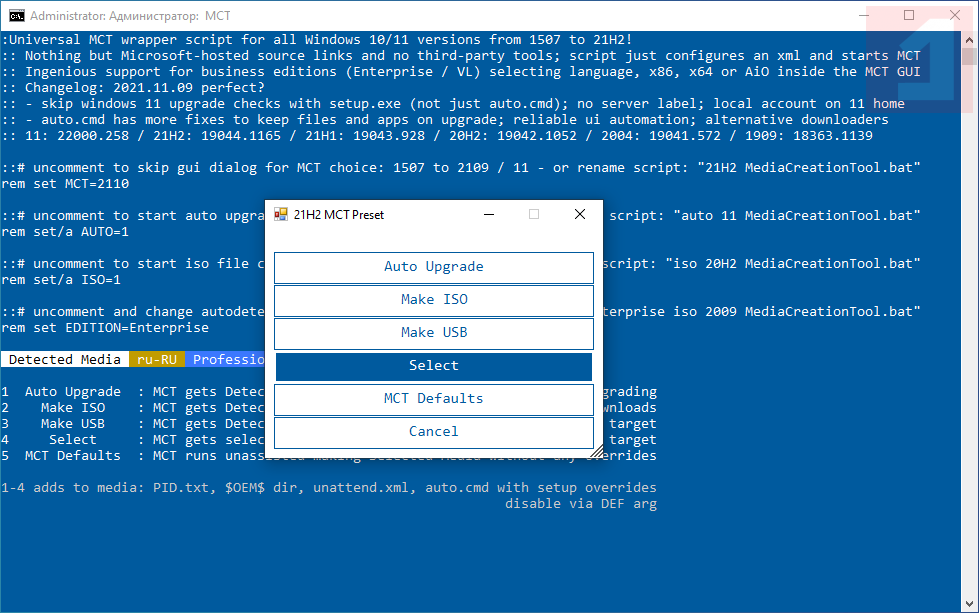This screenshot has height=613, width=979.
Task: Close the Administrator console window
Action: [x=955, y=16]
